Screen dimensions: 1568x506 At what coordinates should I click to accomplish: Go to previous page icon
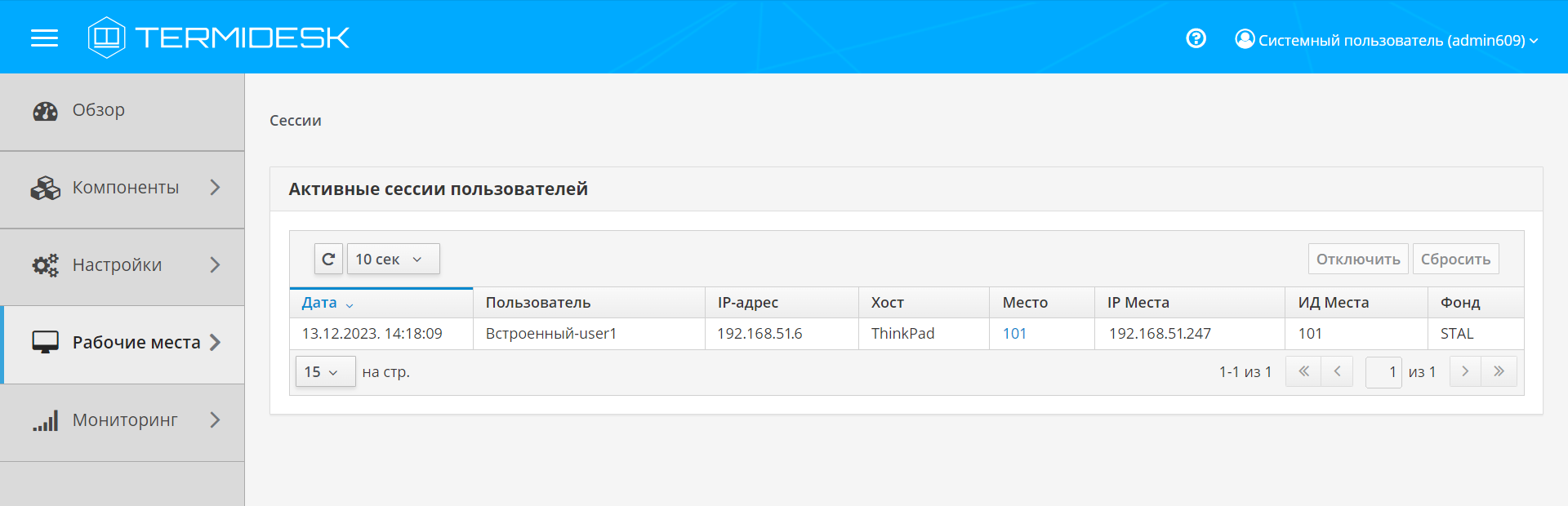[1337, 371]
